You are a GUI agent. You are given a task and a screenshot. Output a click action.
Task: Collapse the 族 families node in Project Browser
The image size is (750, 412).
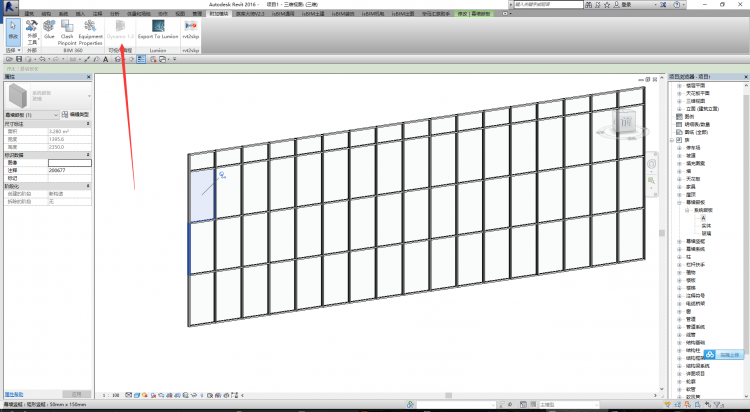672,140
